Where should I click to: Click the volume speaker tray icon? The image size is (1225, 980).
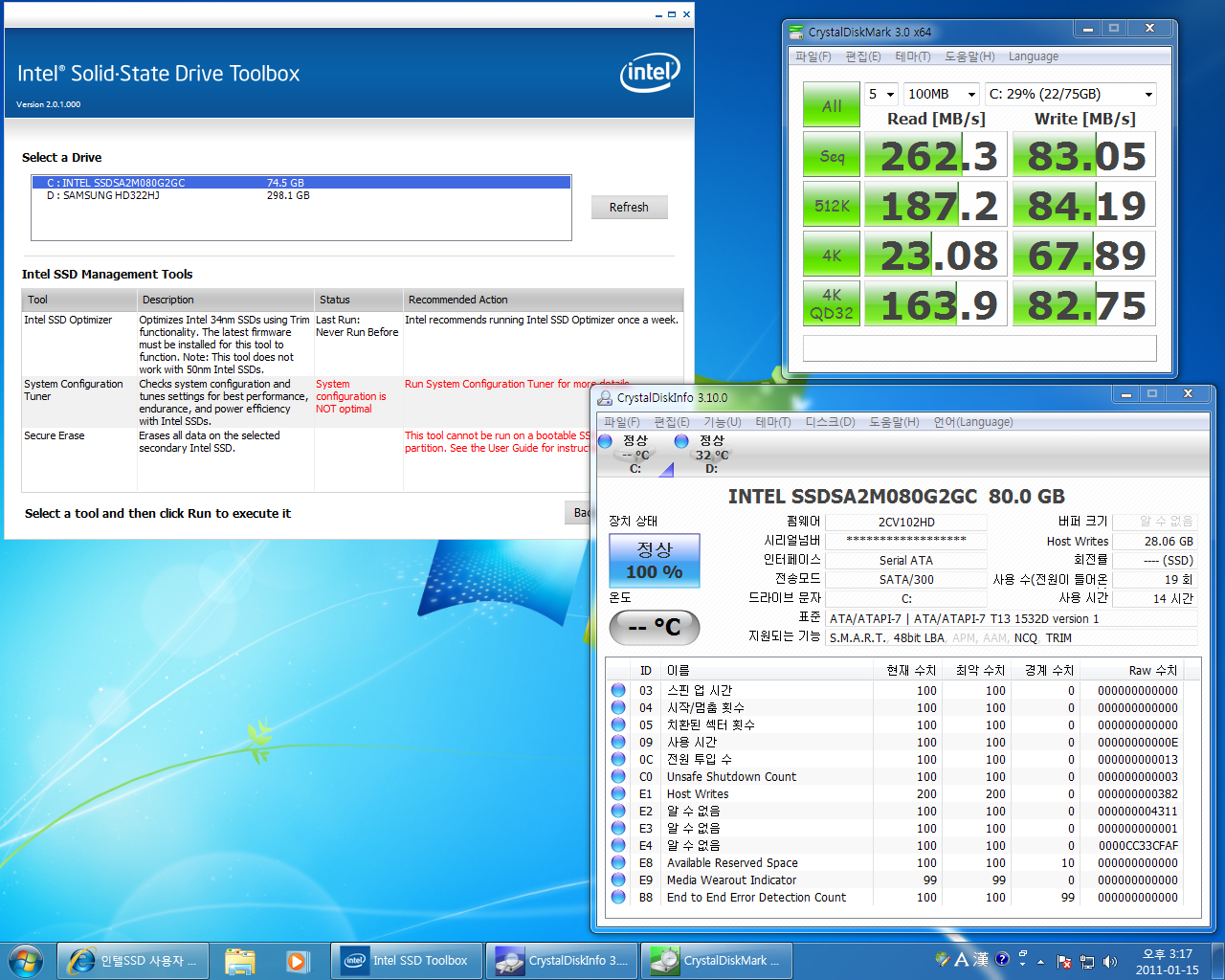tap(1109, 961)
